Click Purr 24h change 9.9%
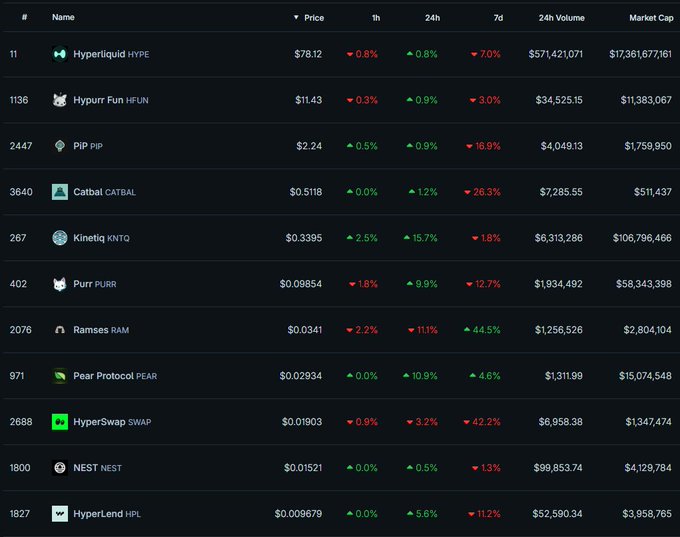Viewport: 680px width, 537px height. 422,284
